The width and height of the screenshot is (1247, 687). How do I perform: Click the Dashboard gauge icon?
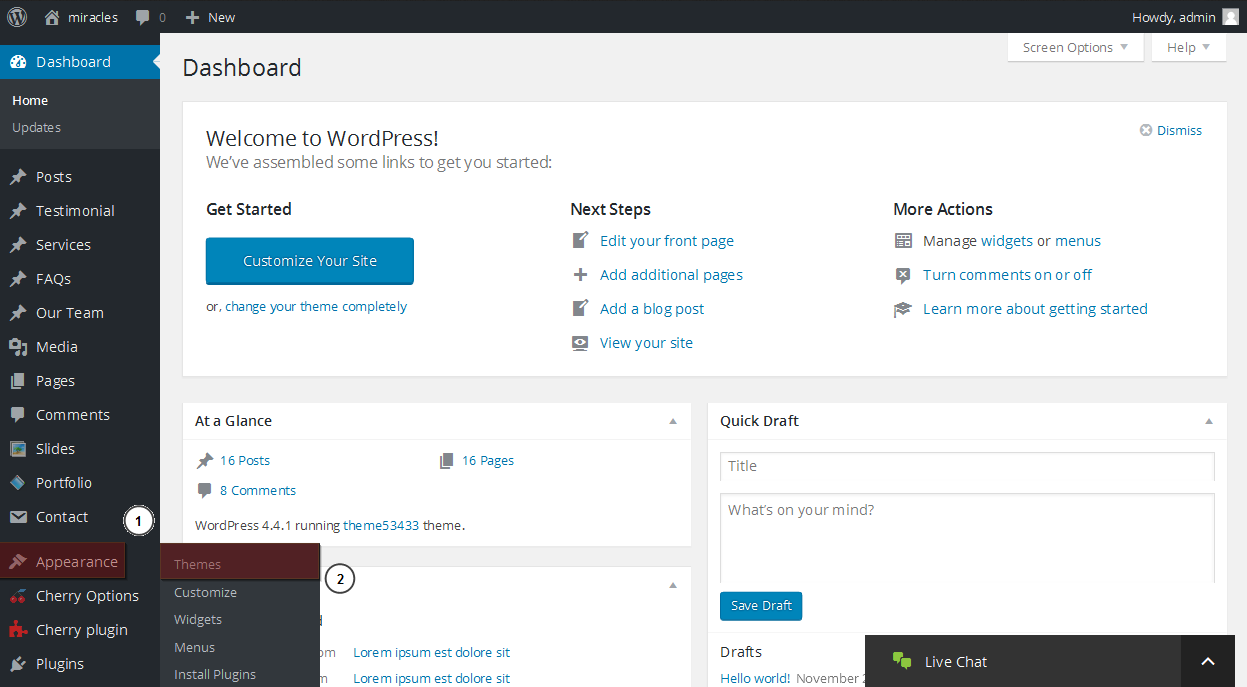[x=18, y=62]
